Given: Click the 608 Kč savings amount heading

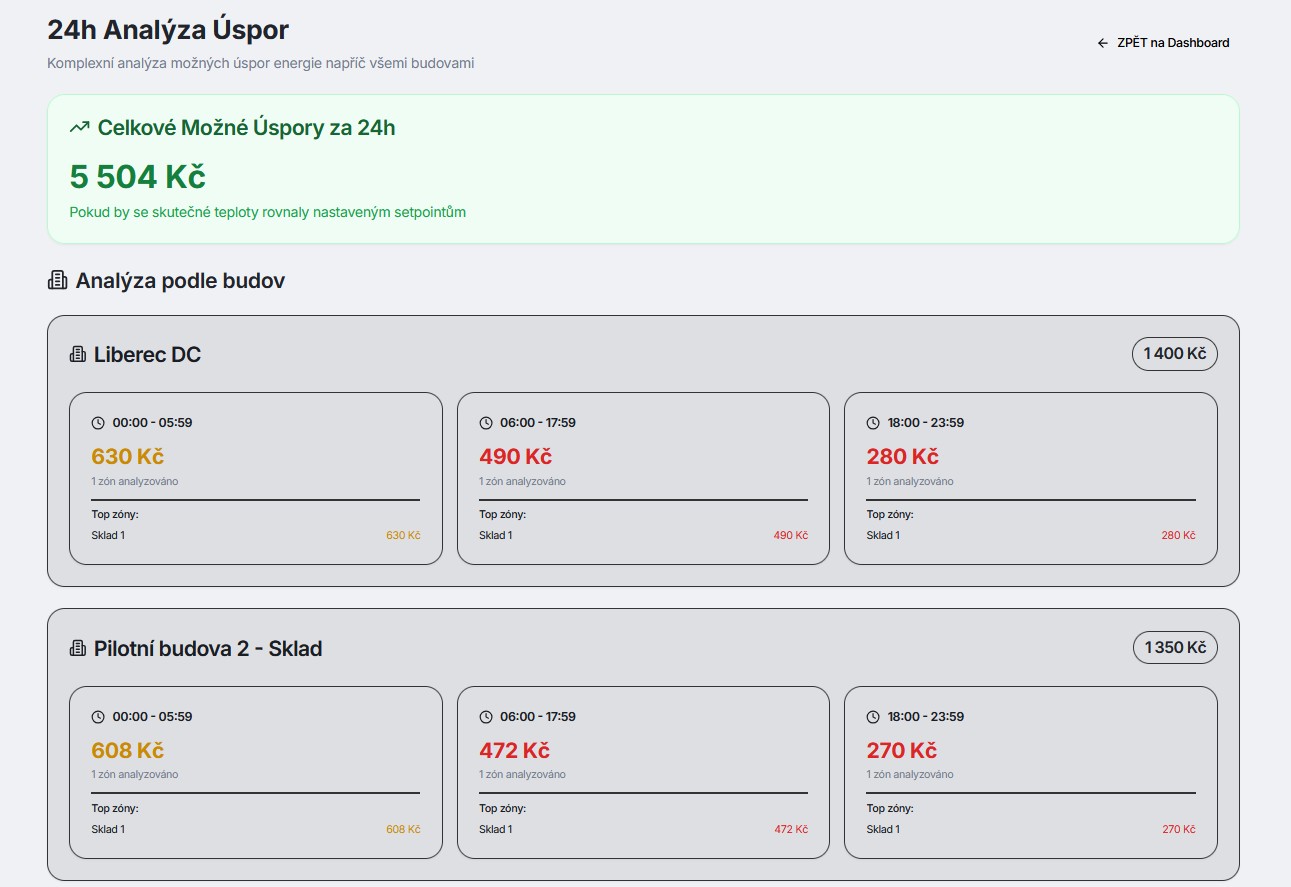Looking at the screenshot, I should [127, 751].
